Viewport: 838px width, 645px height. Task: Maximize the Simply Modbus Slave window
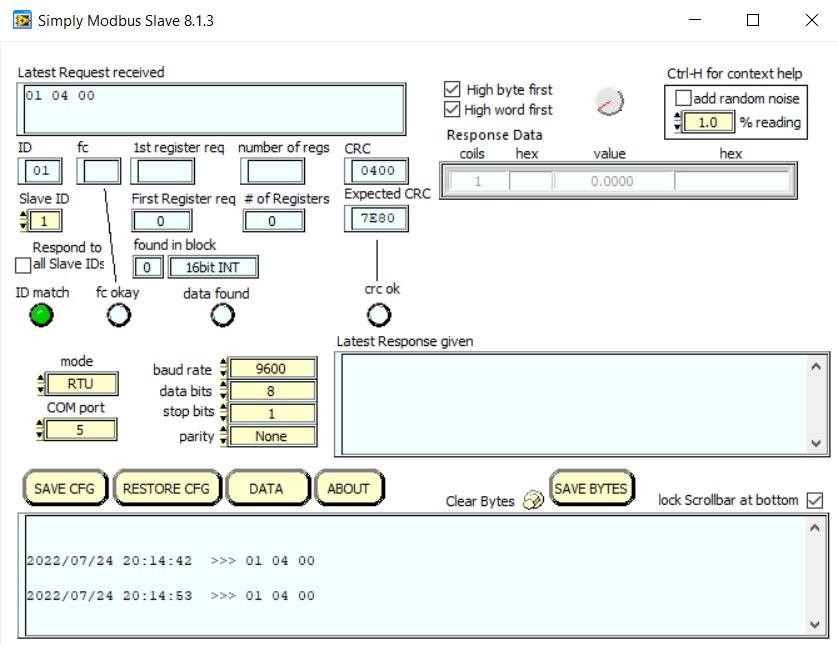pyautogui.click(x=752, y=20)
